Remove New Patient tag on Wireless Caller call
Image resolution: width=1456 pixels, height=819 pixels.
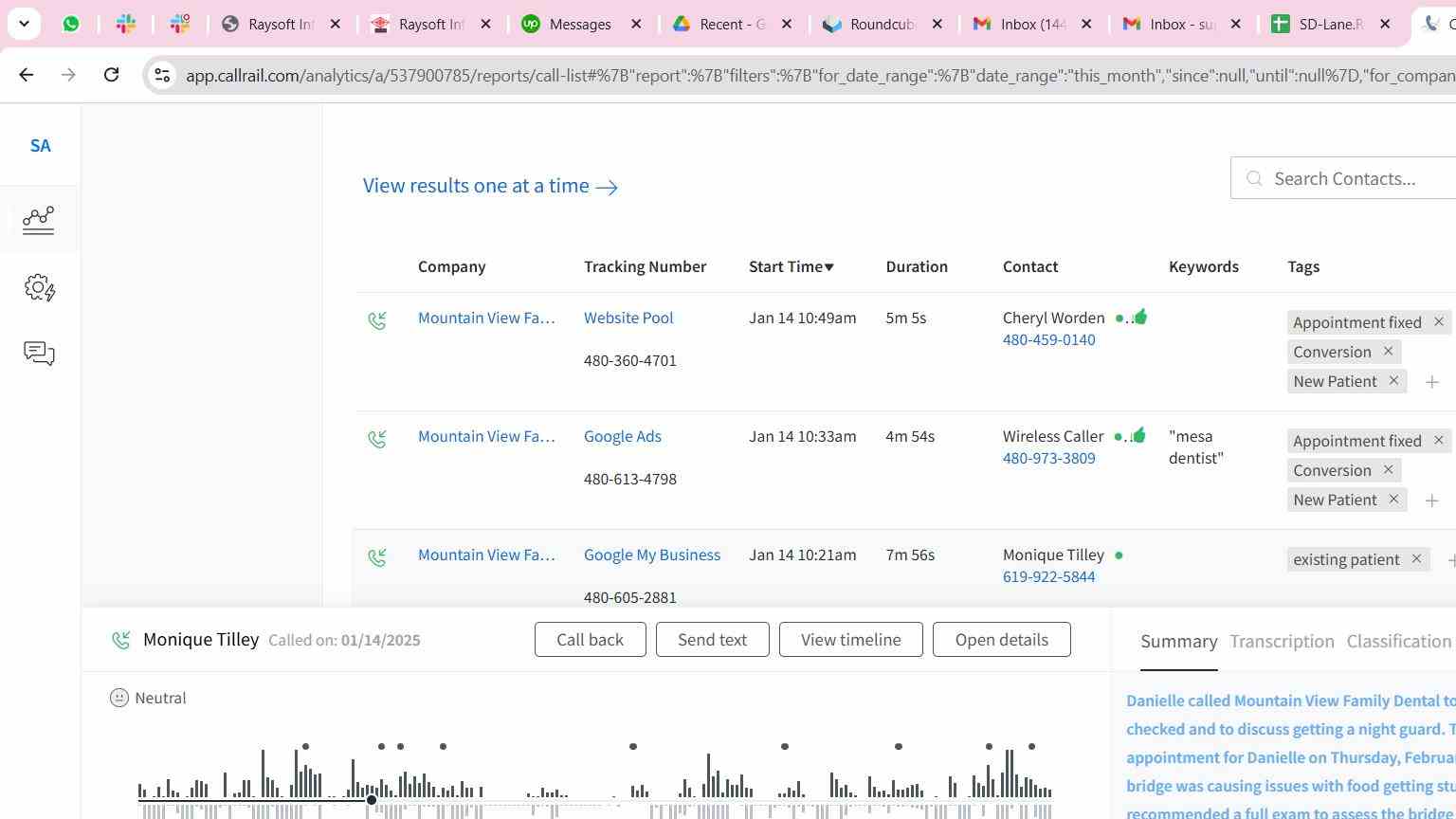point(1393,500)
